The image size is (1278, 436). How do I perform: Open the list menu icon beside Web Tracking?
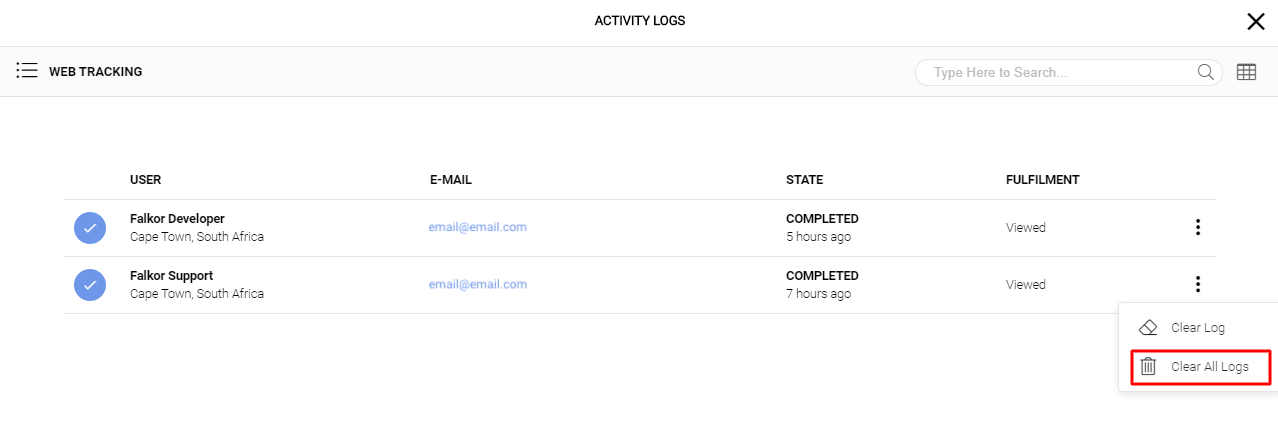[27, 71]
